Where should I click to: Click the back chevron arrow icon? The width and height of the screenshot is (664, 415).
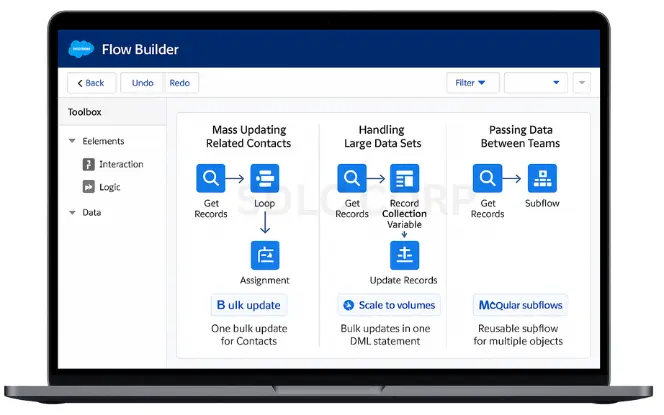pos(80,83)
